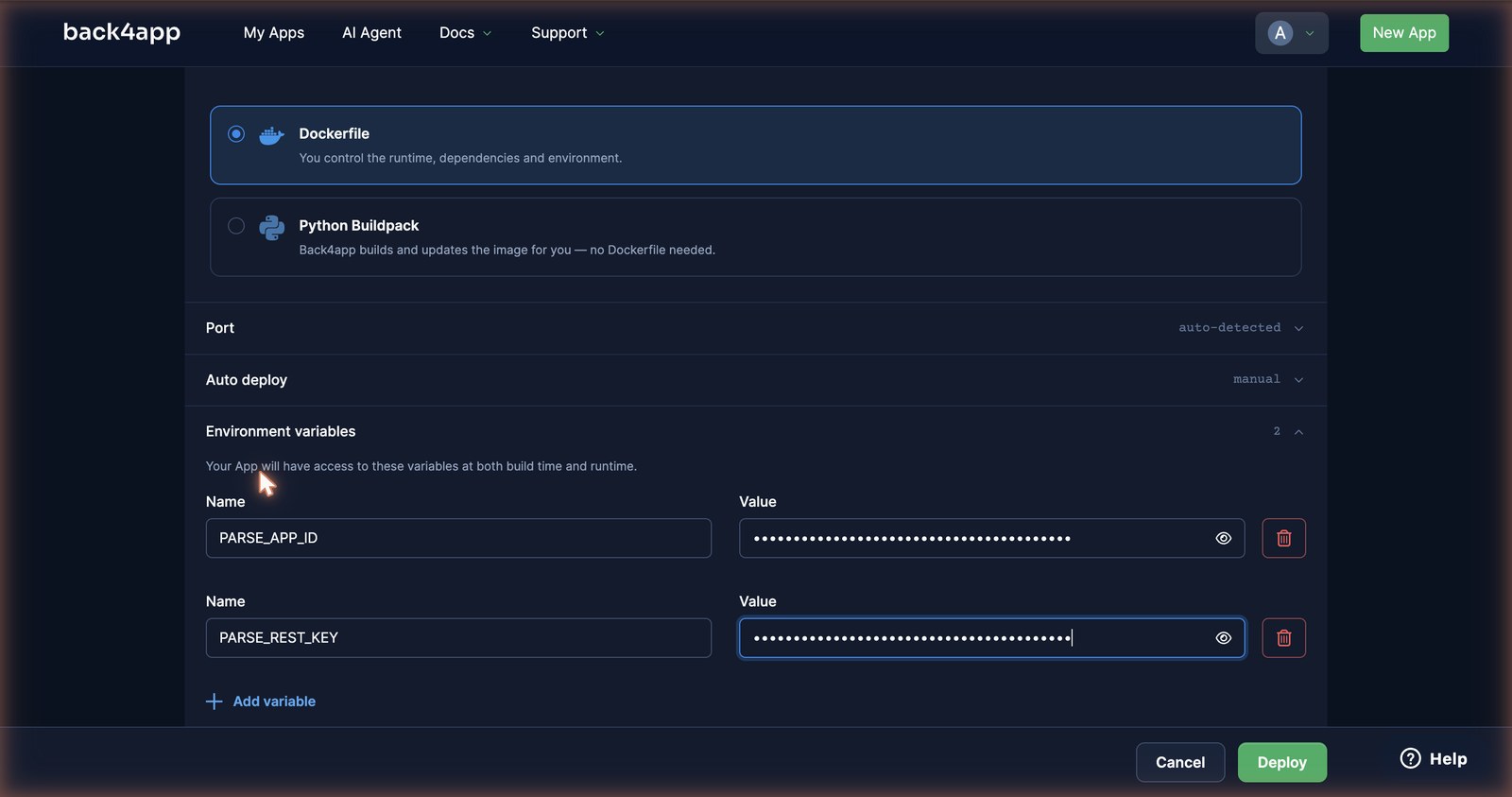Delete the PARSE_REST_KEY variable
This screenshot has width=1512, height=797.
pos(1283,638)
